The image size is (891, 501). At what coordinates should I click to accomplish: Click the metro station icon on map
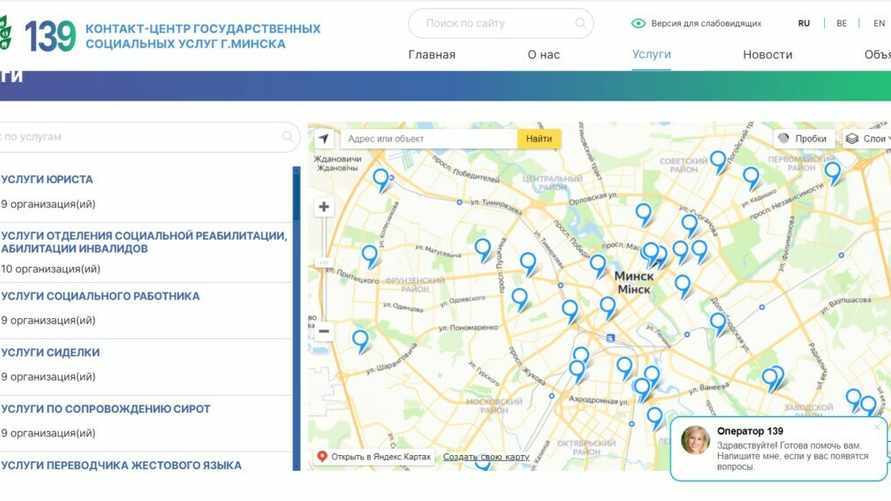coord(610,338)
